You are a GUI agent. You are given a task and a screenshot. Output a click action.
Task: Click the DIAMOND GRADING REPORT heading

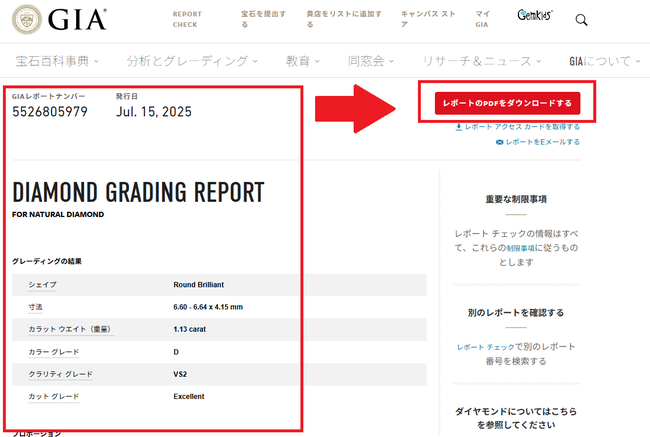(138, 192)
